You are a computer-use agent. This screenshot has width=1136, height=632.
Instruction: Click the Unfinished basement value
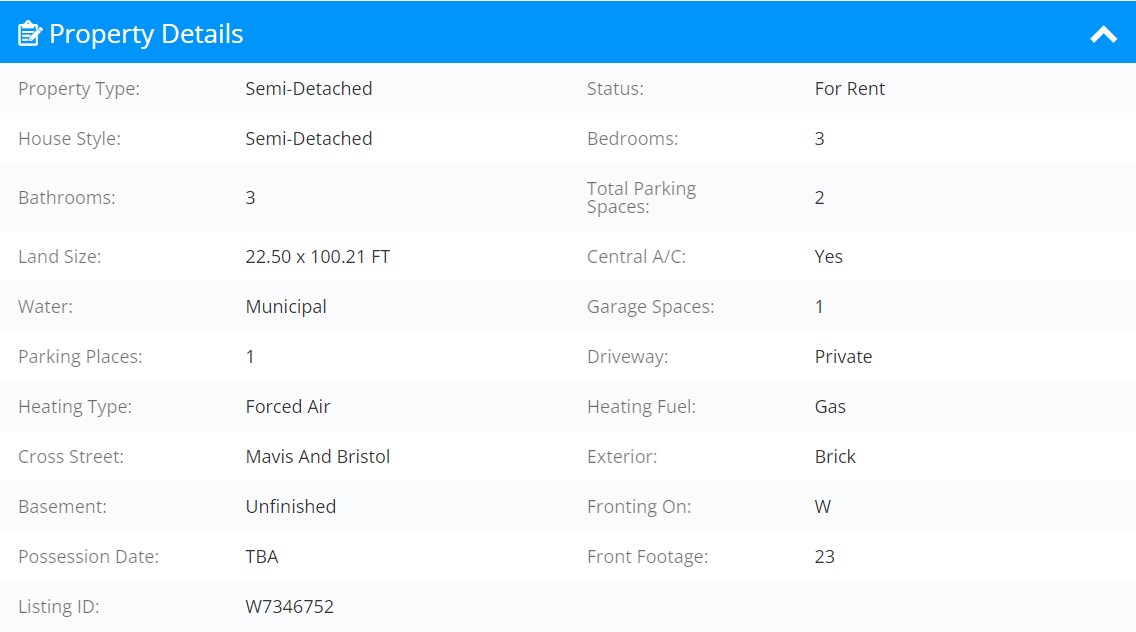pyautogui.click(x=291, y=507)
